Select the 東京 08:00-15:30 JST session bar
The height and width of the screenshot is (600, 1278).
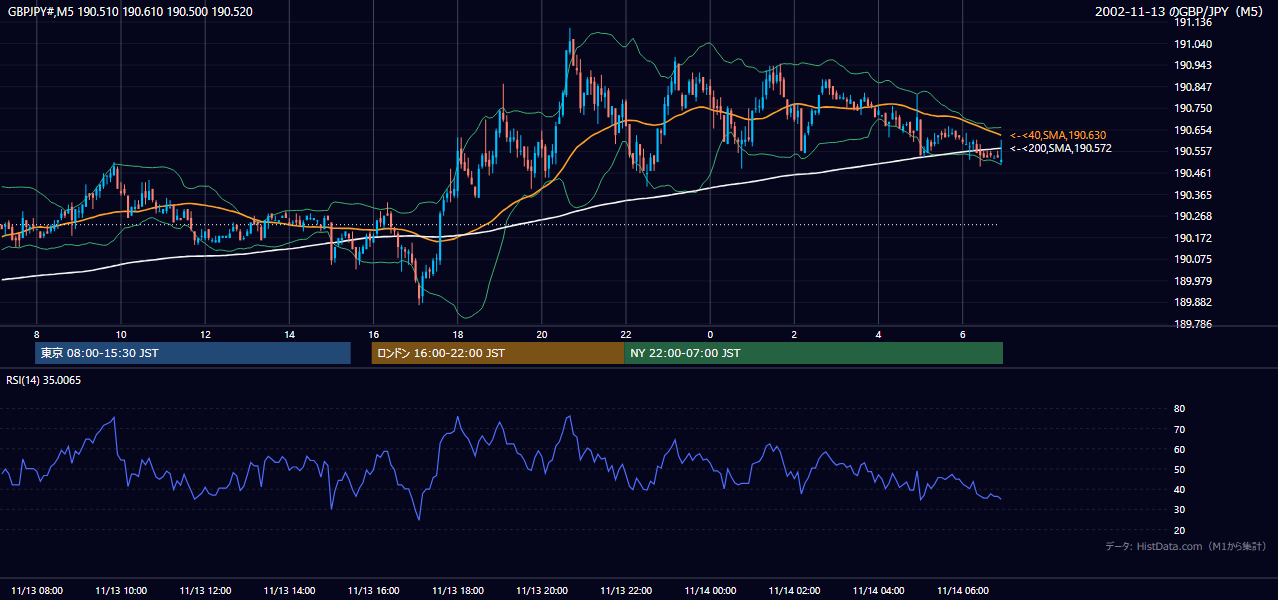193,353
